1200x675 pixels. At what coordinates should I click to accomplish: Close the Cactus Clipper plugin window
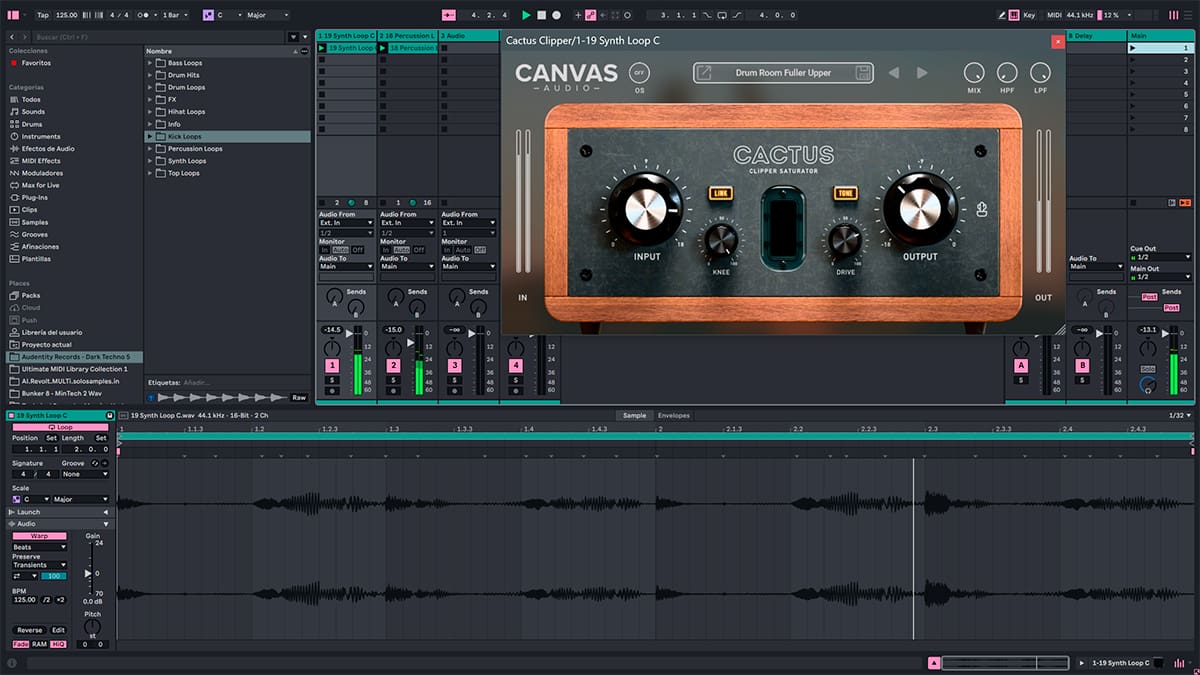1057,41
